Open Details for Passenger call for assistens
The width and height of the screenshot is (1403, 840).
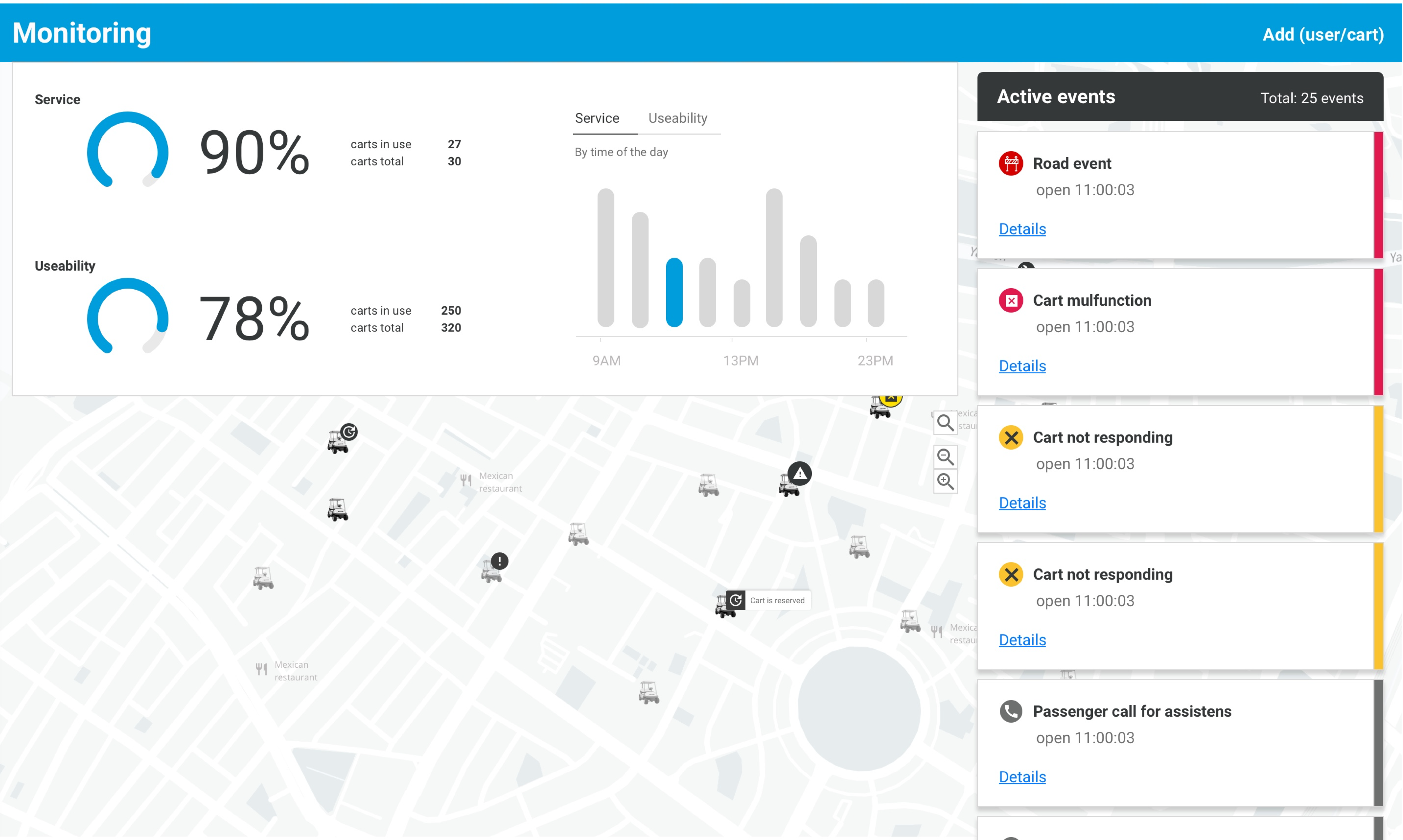click(1022, 777)
